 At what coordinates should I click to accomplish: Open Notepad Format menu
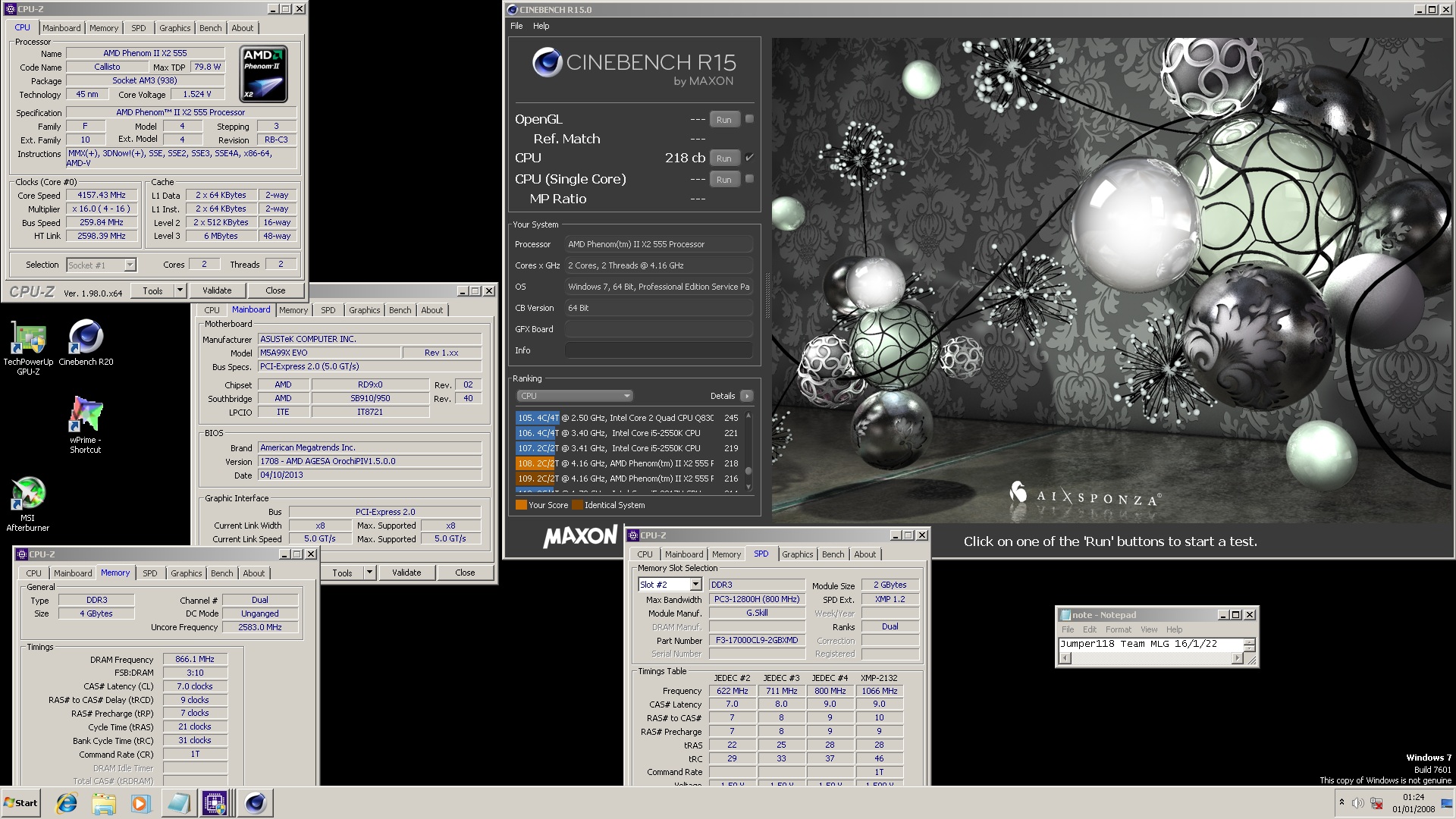point(1118,629)
